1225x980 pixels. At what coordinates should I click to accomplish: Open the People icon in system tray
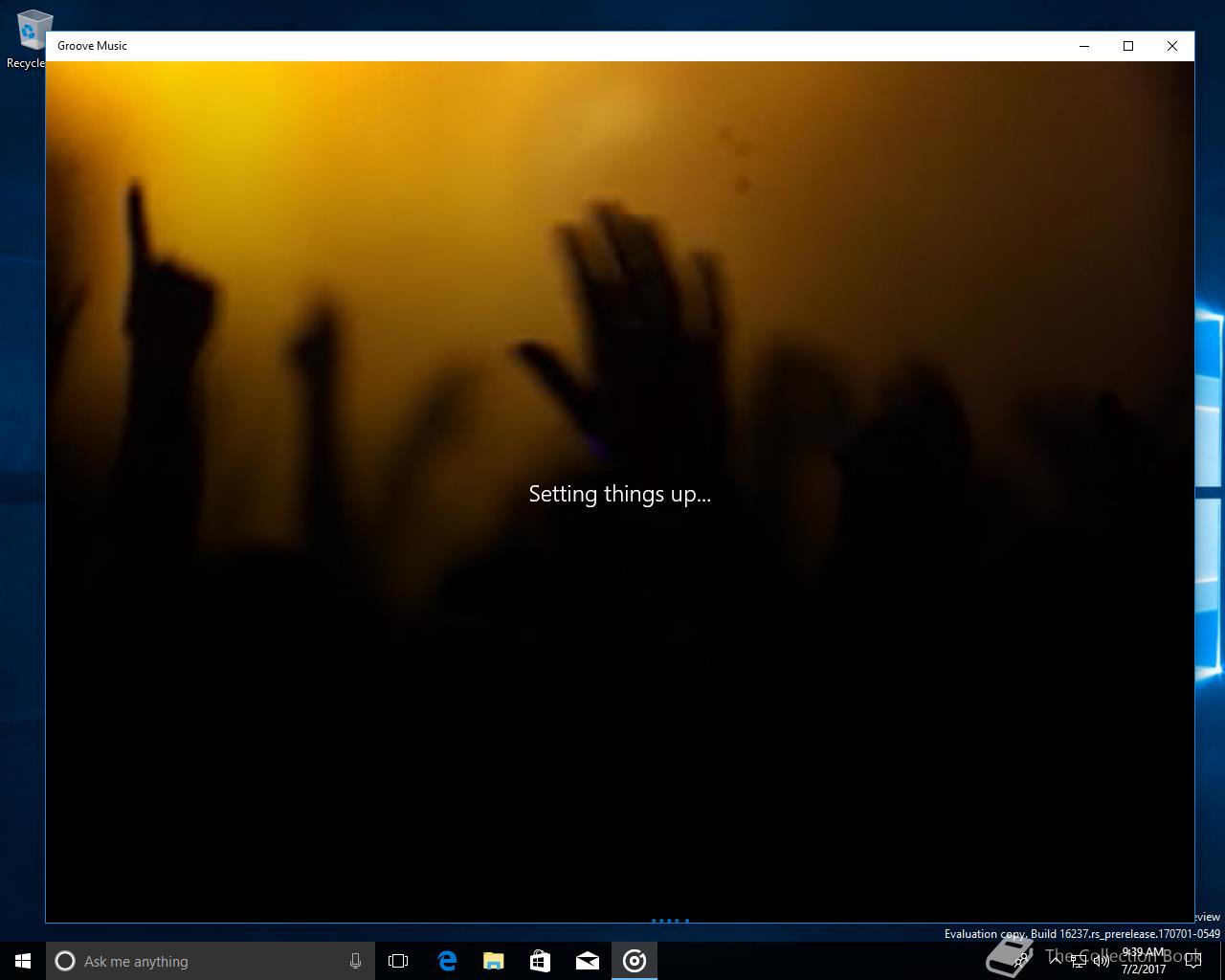coord(1020,961)
